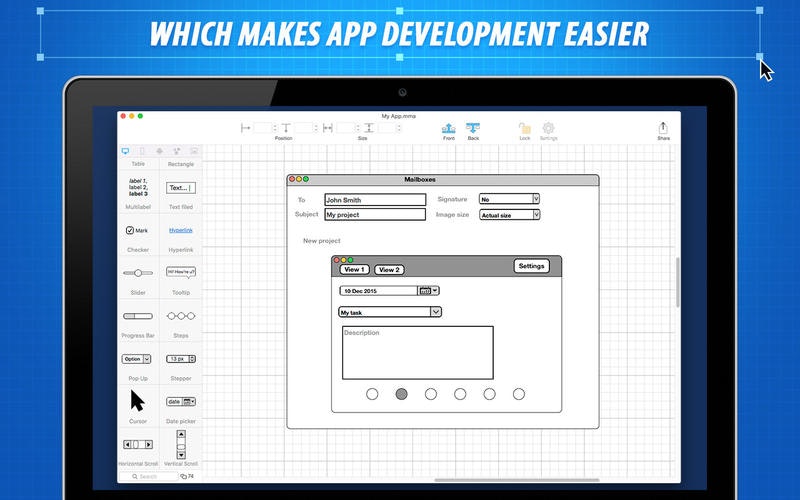The width and height of the screenshot is (800, 500).
Task: Send the object to back with the Back icon
Action: point(473,128)
